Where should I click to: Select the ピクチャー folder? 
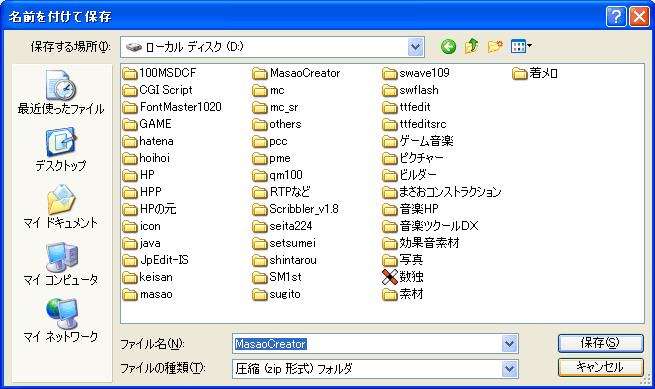(413, 158)
